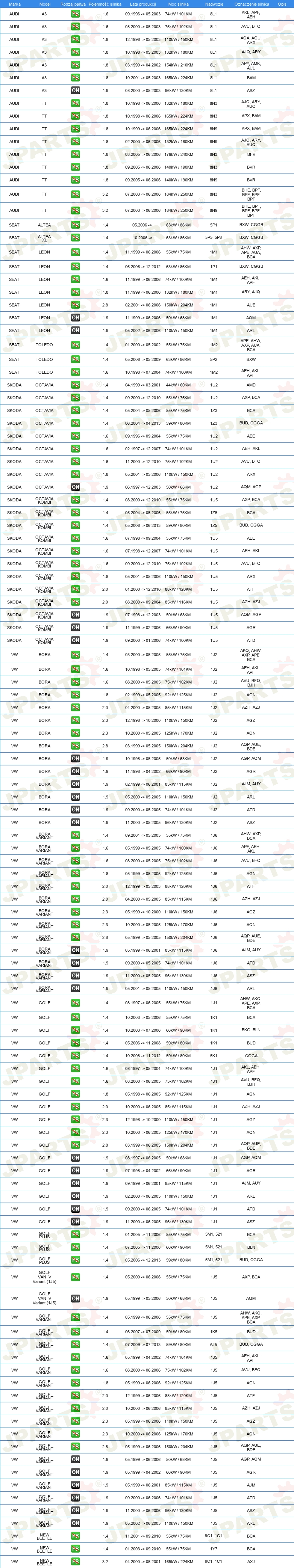Select the "10.2006 ->" production date cell
Image resolution: width=294 pixels, height=1568 pixels.
pyautogui.click(x=143, y=238)
